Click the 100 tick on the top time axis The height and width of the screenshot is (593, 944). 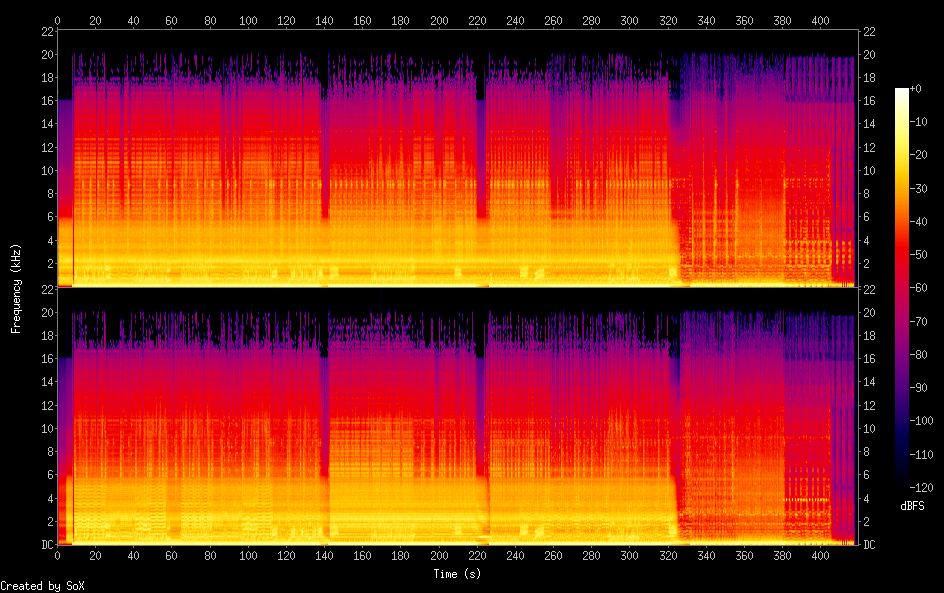click(x=248, y=19)
